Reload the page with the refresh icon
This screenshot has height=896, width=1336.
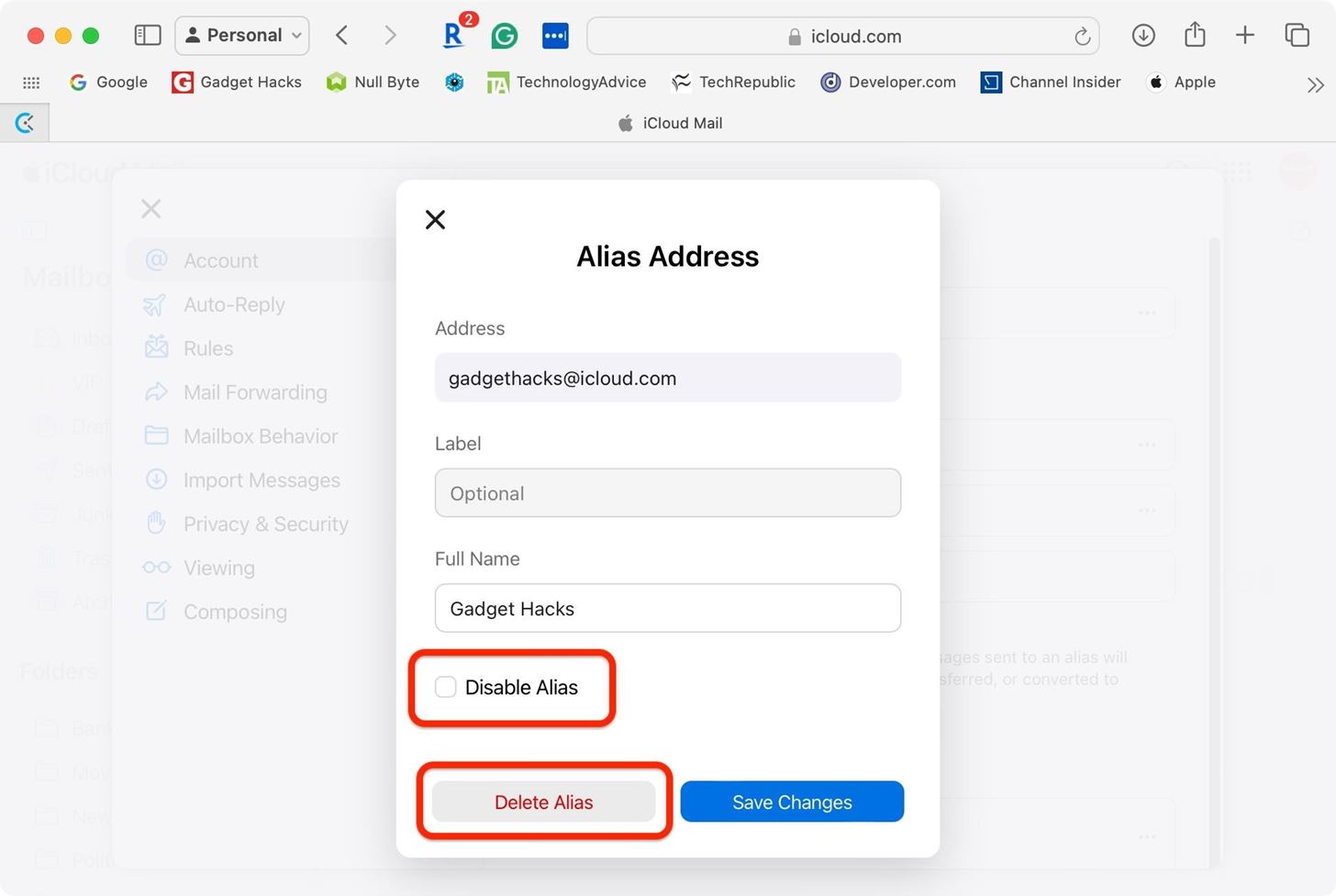point(1083,36)
